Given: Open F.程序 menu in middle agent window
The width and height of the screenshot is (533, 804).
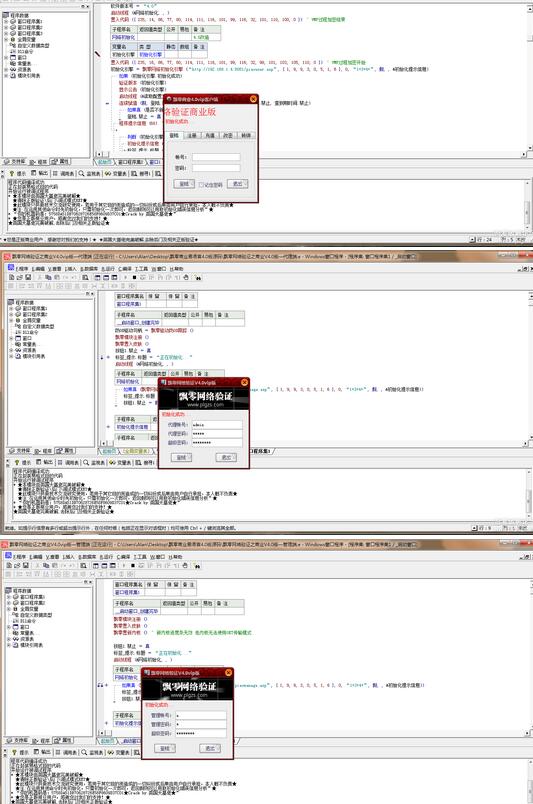Looking at the screenshot, I should click(x=22, y=269).
